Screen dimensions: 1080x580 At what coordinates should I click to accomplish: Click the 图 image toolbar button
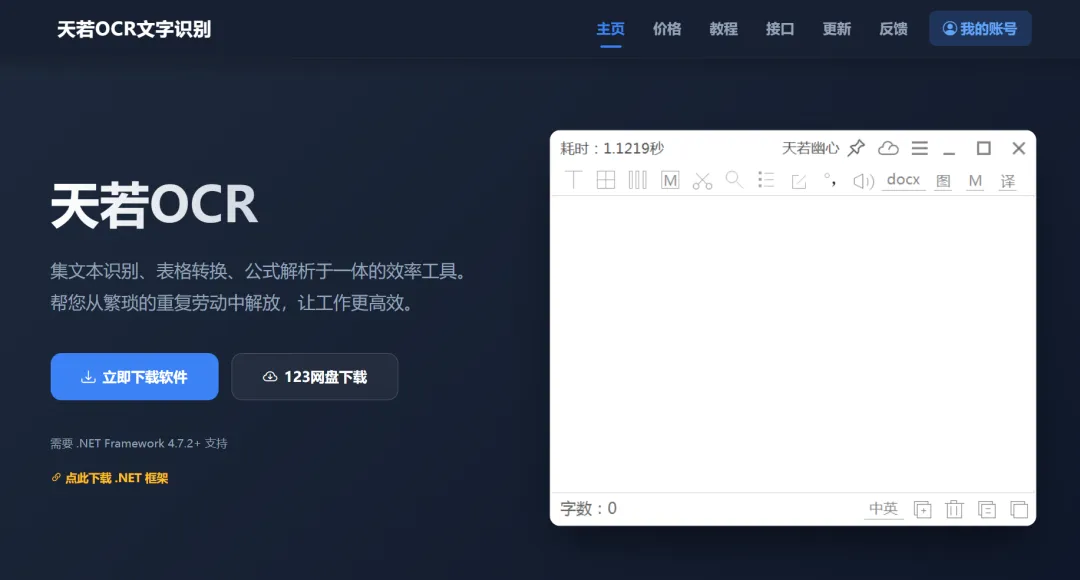[x=943, y=181]
